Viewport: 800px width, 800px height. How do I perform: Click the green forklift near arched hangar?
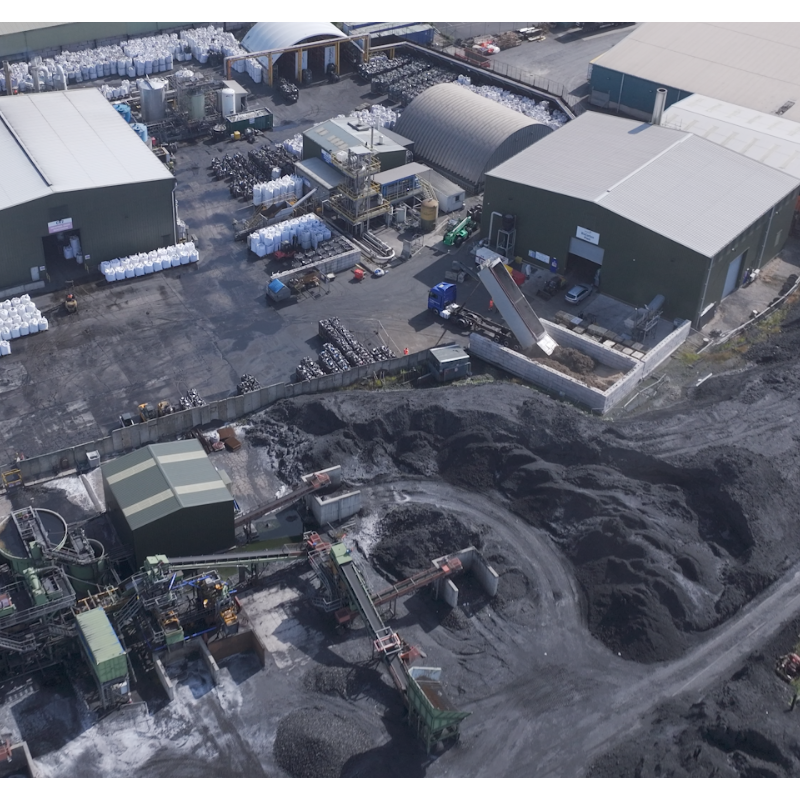pyautogui.click(x=457, y=232)
